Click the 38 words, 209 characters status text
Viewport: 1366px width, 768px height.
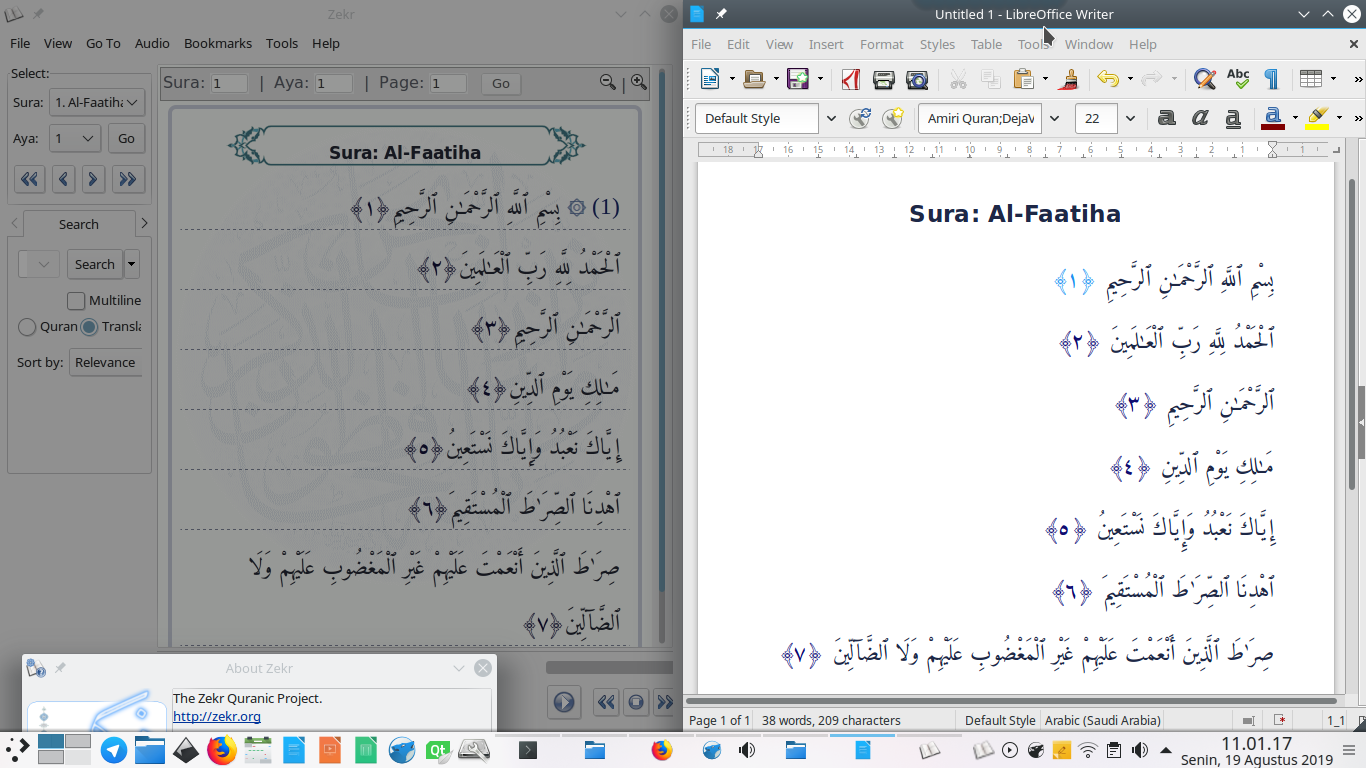pyautogui.click(x=831, y=720)
